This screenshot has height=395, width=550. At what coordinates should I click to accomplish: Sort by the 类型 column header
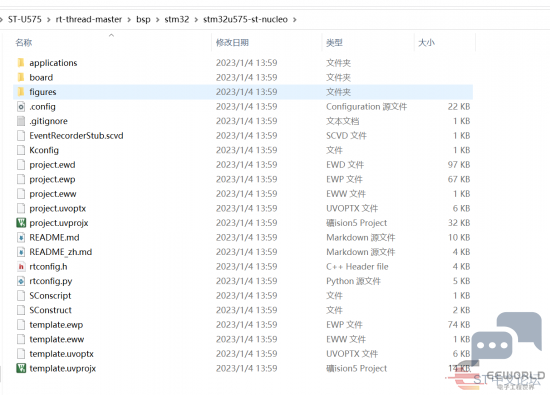click(x=334, y=43)
